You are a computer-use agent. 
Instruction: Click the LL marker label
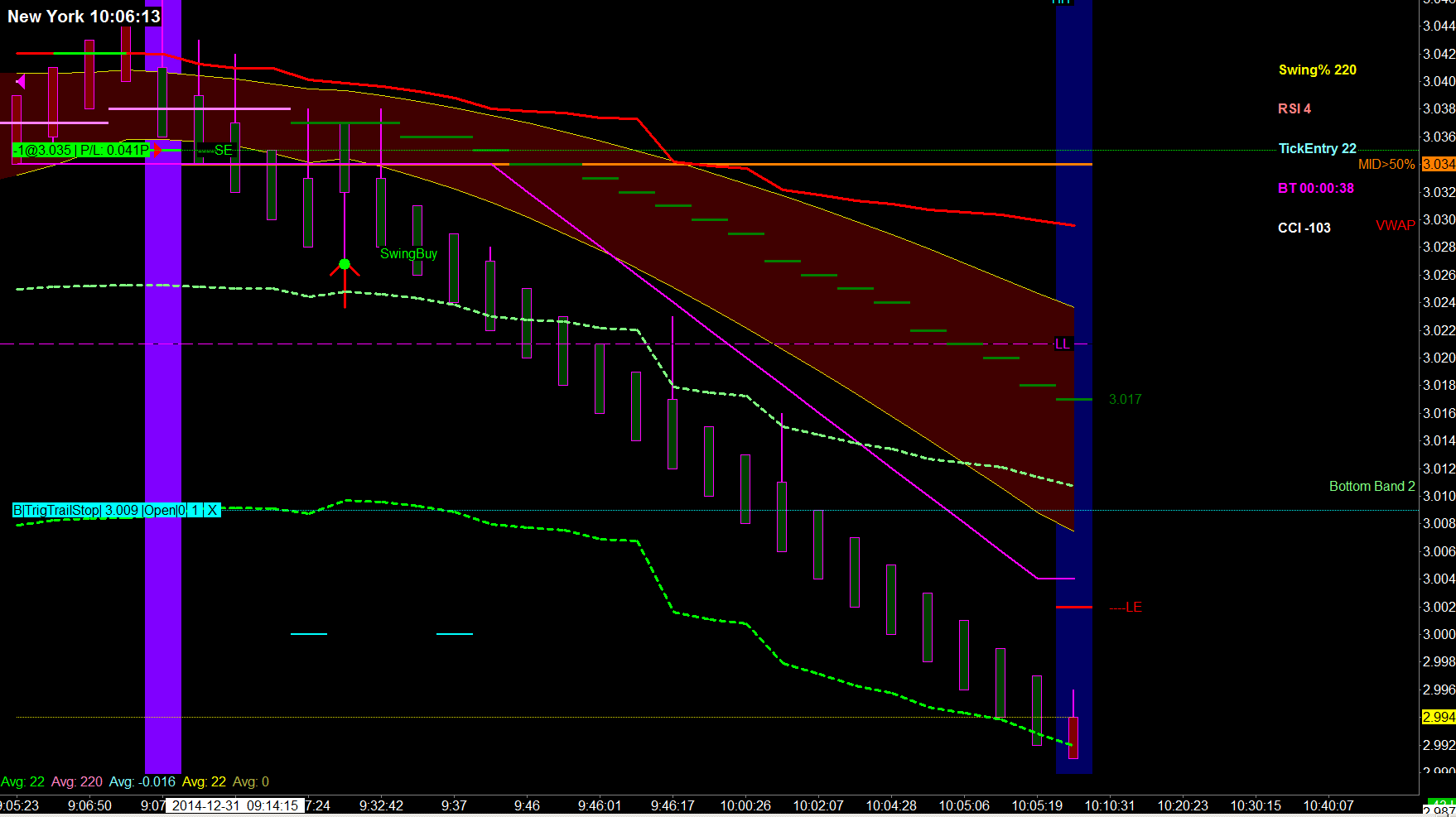tap(1063, 344)
